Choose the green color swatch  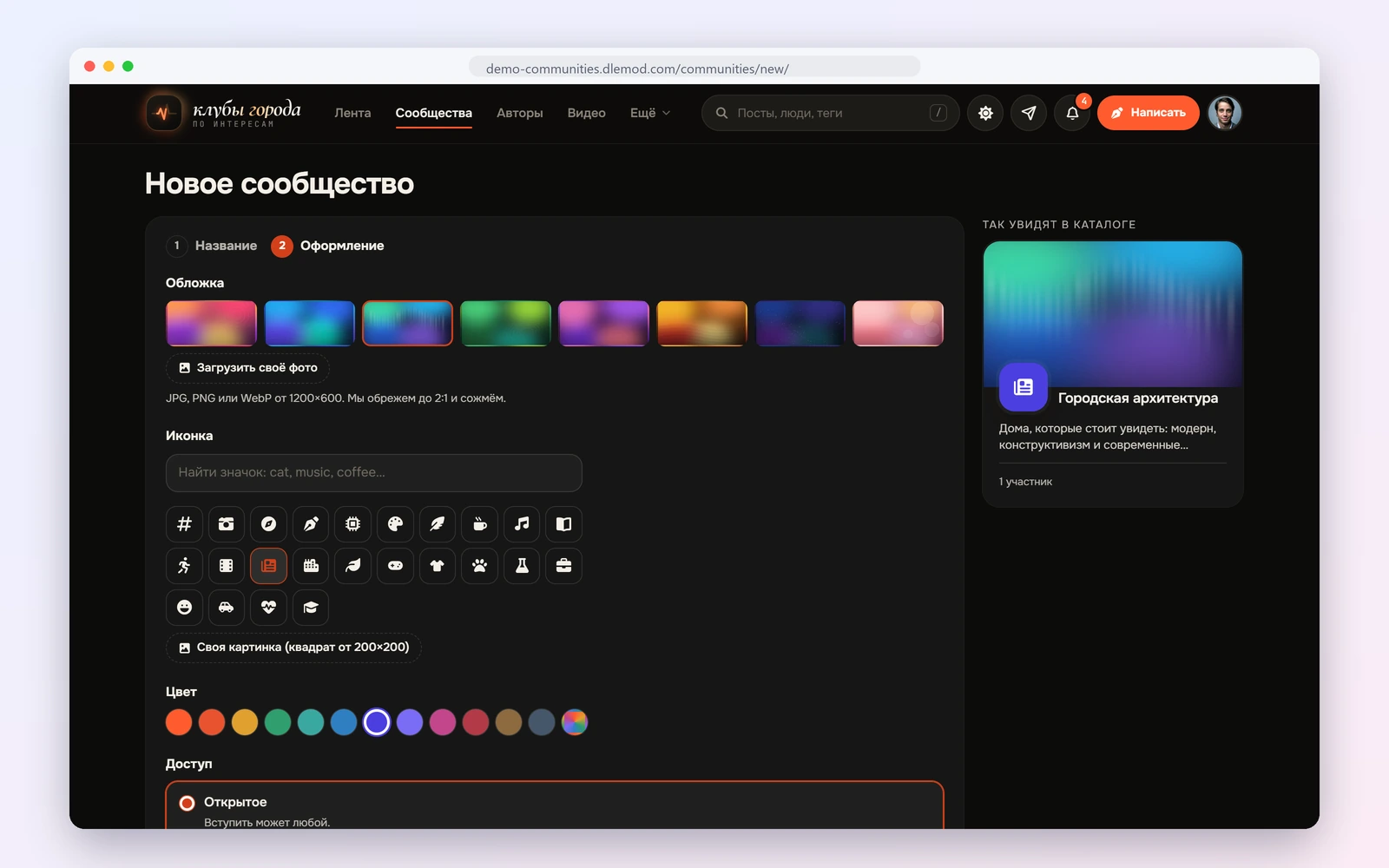tap(278, 722)
